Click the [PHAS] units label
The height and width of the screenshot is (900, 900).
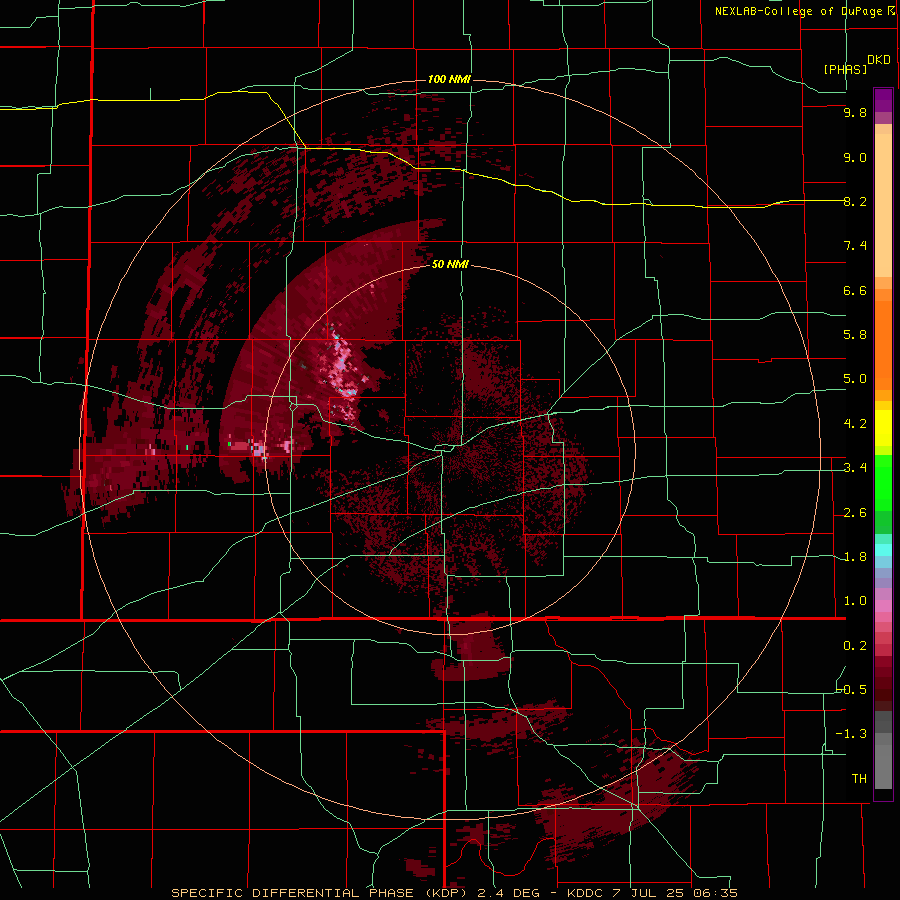click(x=845, y=69)
